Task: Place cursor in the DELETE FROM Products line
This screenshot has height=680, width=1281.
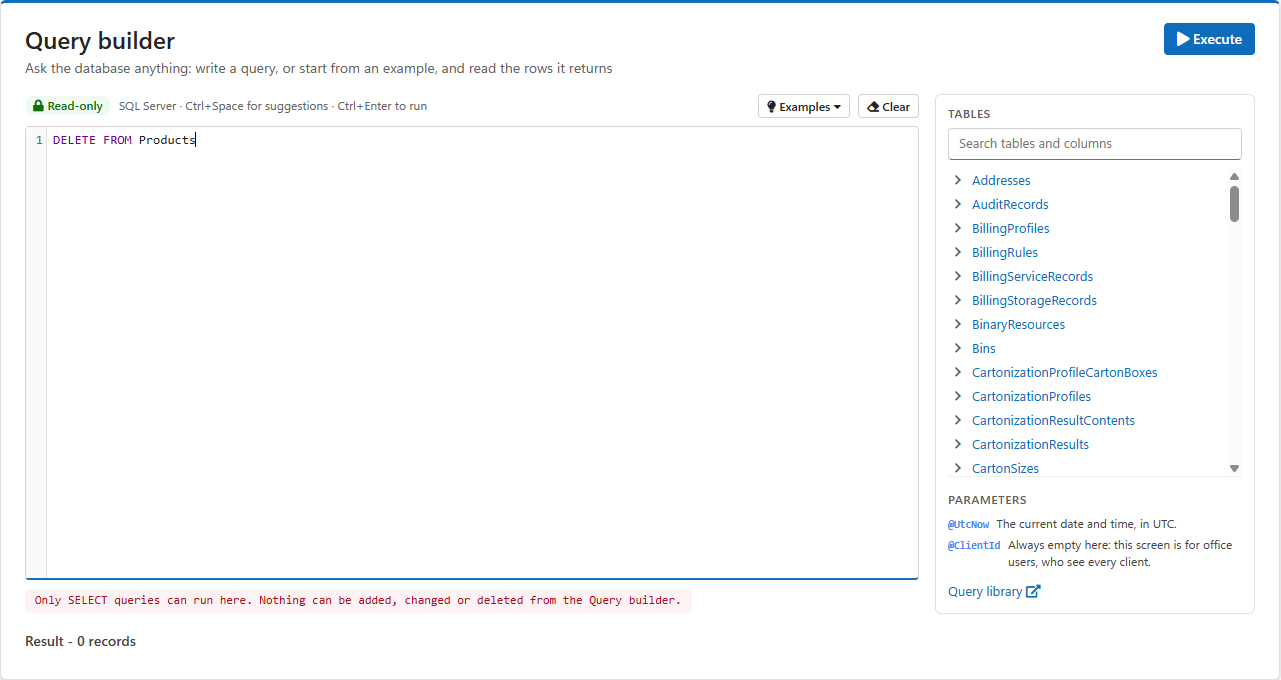Action: point(124,140)
